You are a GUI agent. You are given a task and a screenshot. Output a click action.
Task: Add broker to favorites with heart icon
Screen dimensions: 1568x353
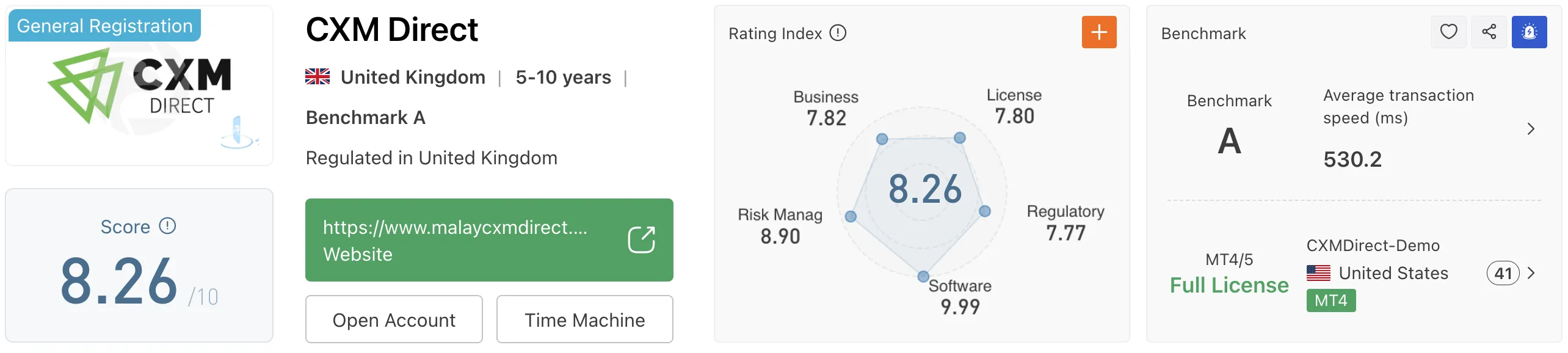(x=1448, y=32)
